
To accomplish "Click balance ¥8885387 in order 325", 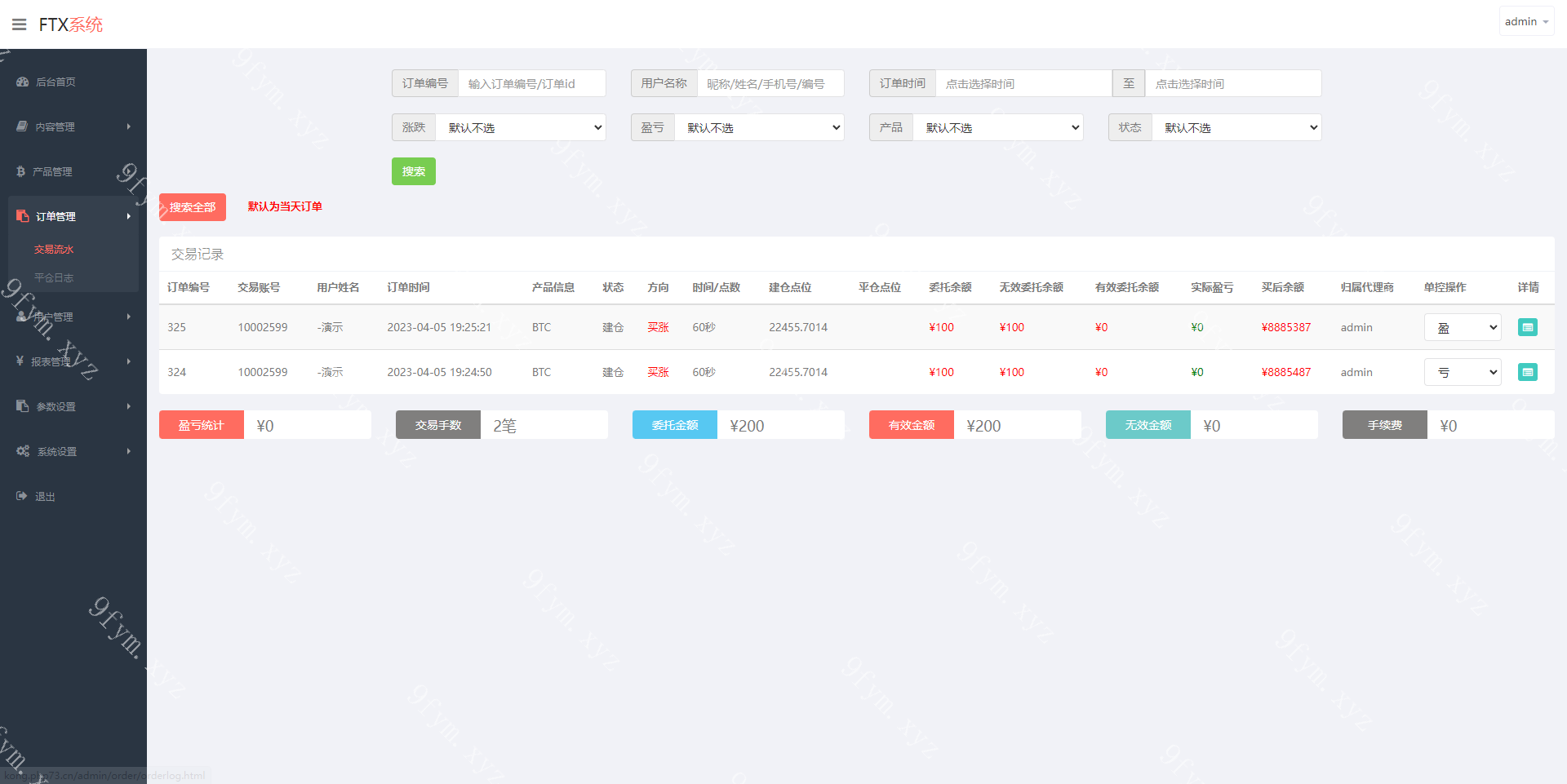I will pos(1286,327).
